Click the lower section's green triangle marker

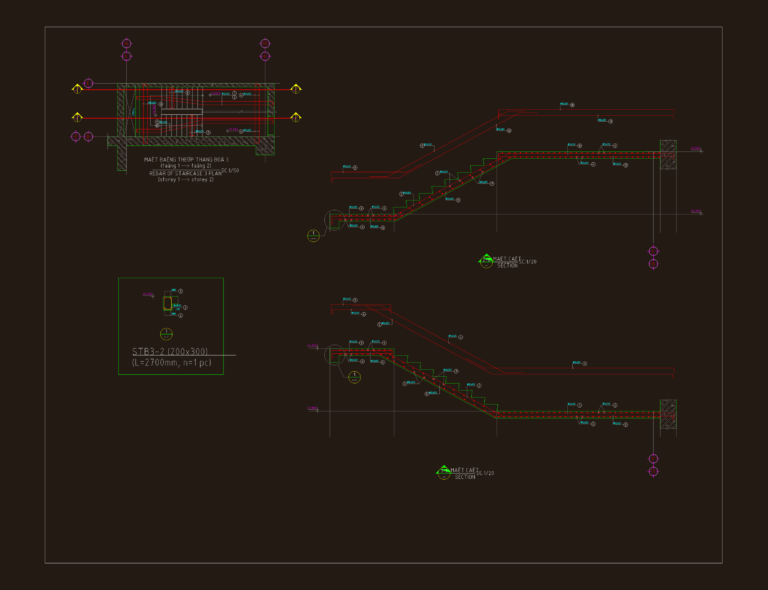pyautogui.click(x=443, y=470)
